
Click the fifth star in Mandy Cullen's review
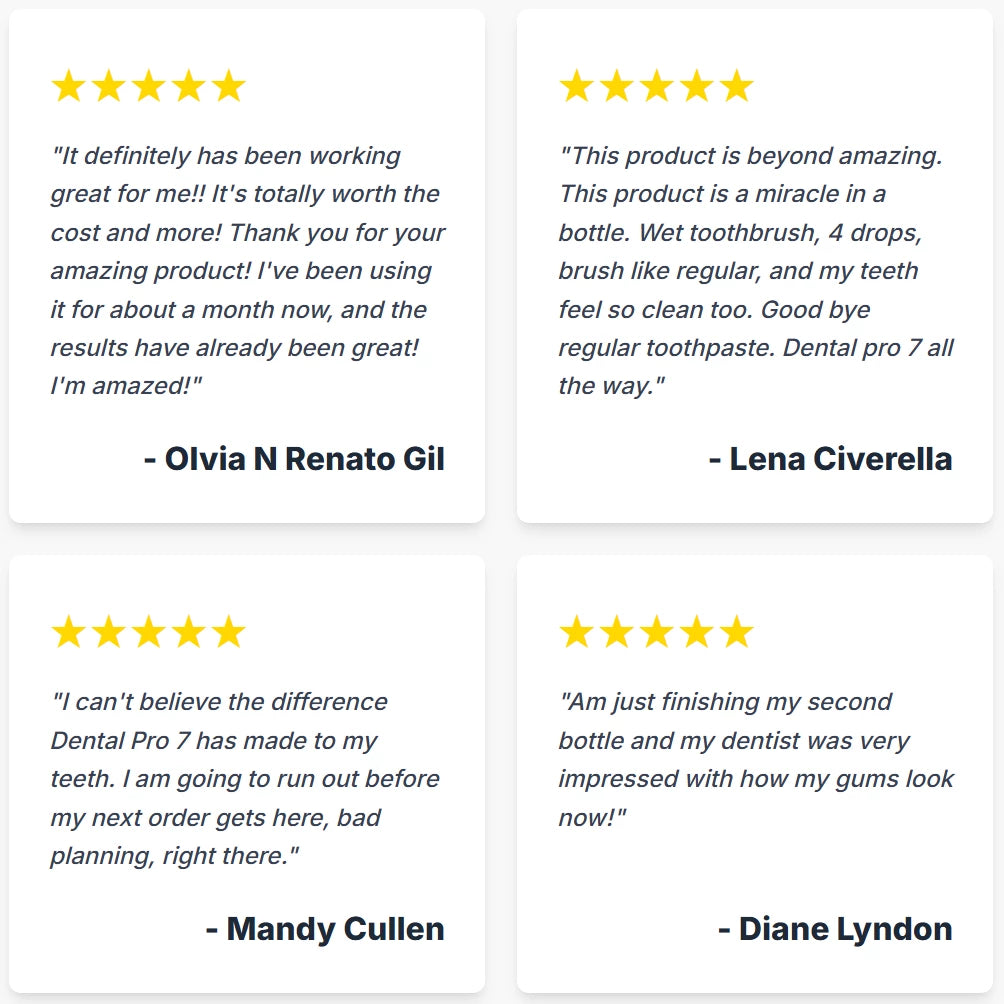tap(229, 633)
